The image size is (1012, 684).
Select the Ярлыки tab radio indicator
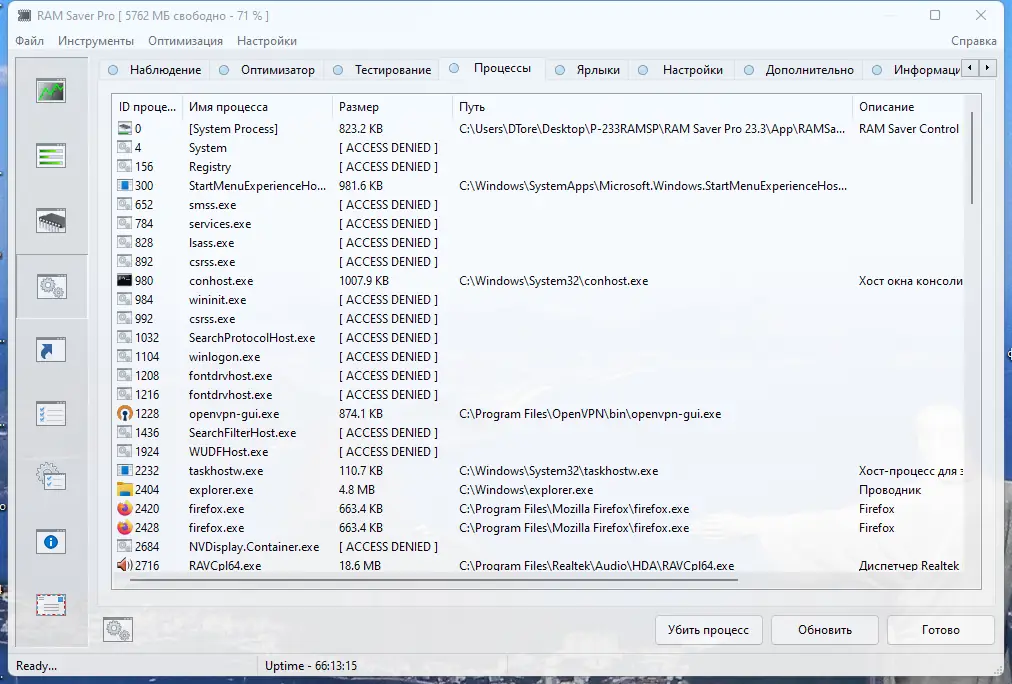pyautogui.click(x=560, y=70)
